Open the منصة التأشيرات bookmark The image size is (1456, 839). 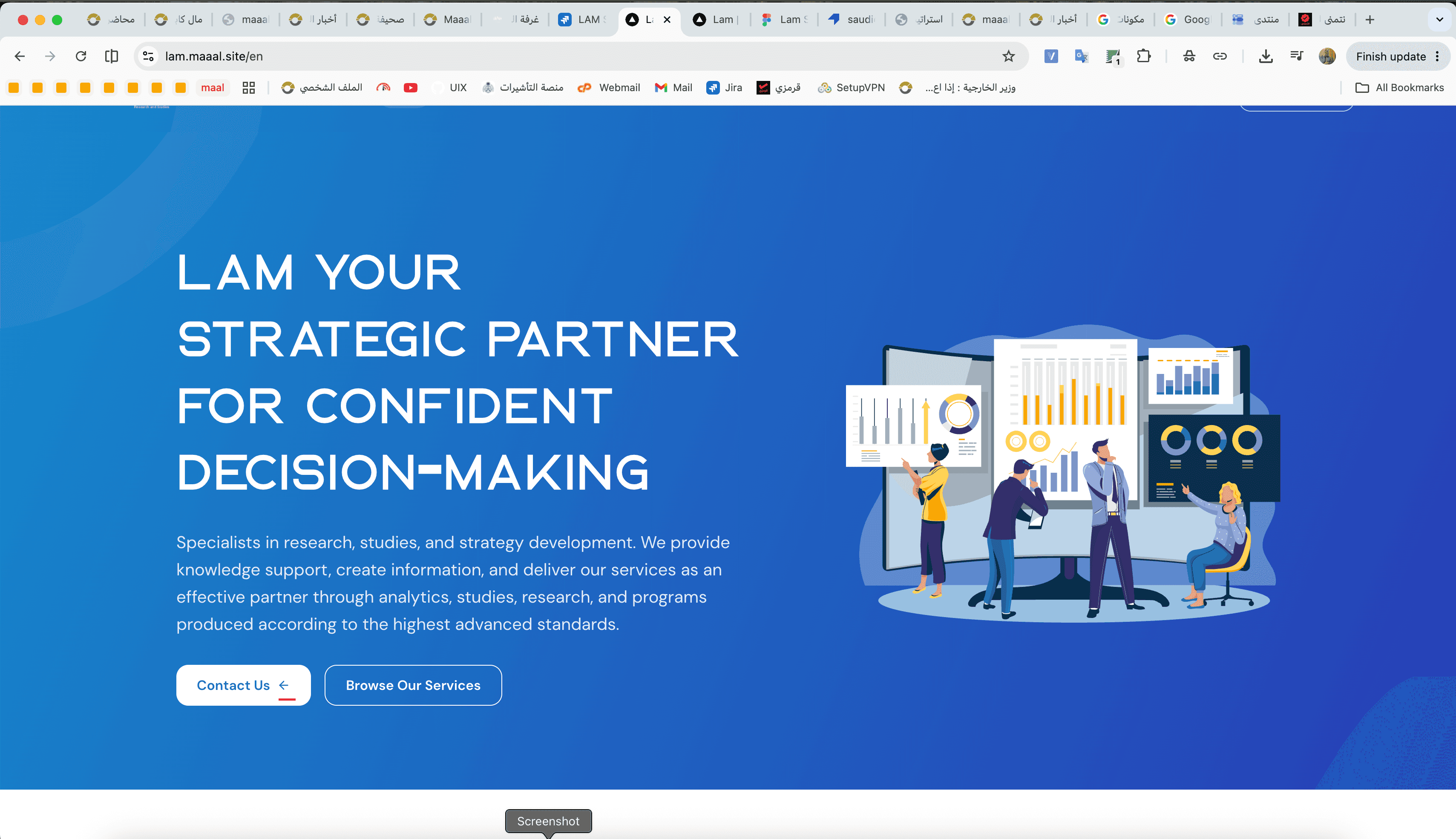tap(523, 88)
